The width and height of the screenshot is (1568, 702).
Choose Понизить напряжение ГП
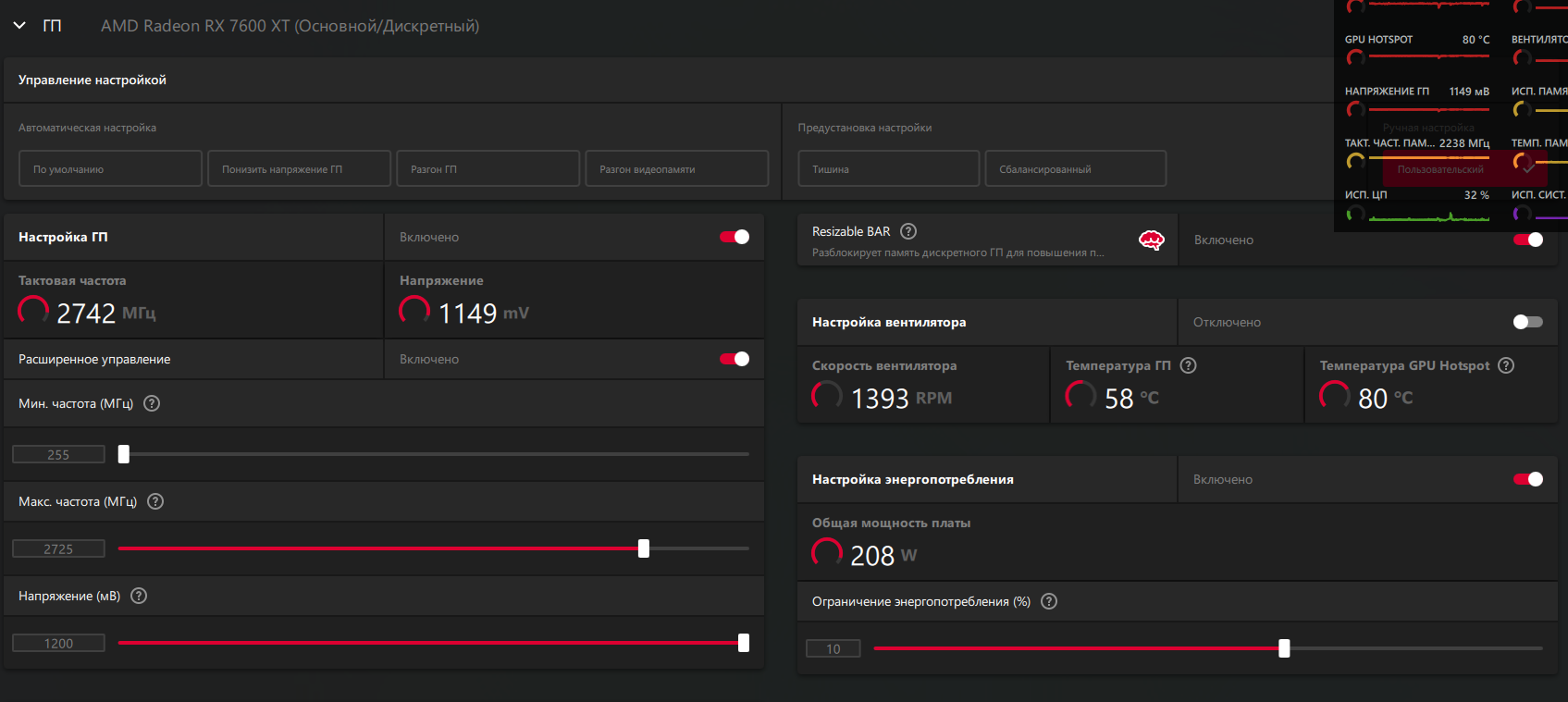pos(300,169)
